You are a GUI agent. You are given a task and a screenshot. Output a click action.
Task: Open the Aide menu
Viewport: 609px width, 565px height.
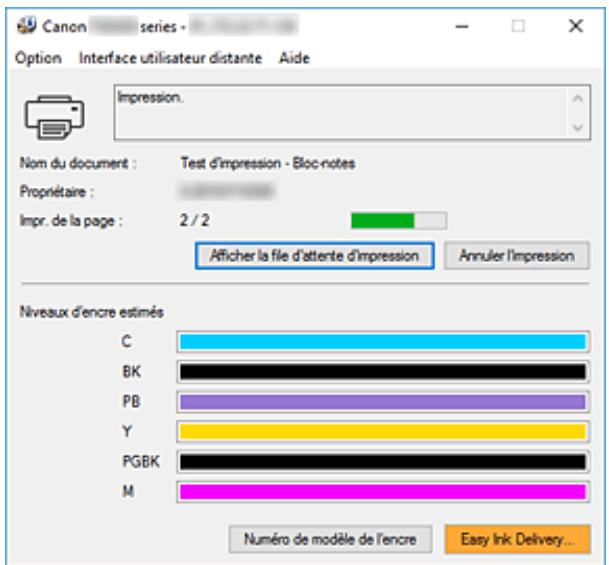[294, 58]
